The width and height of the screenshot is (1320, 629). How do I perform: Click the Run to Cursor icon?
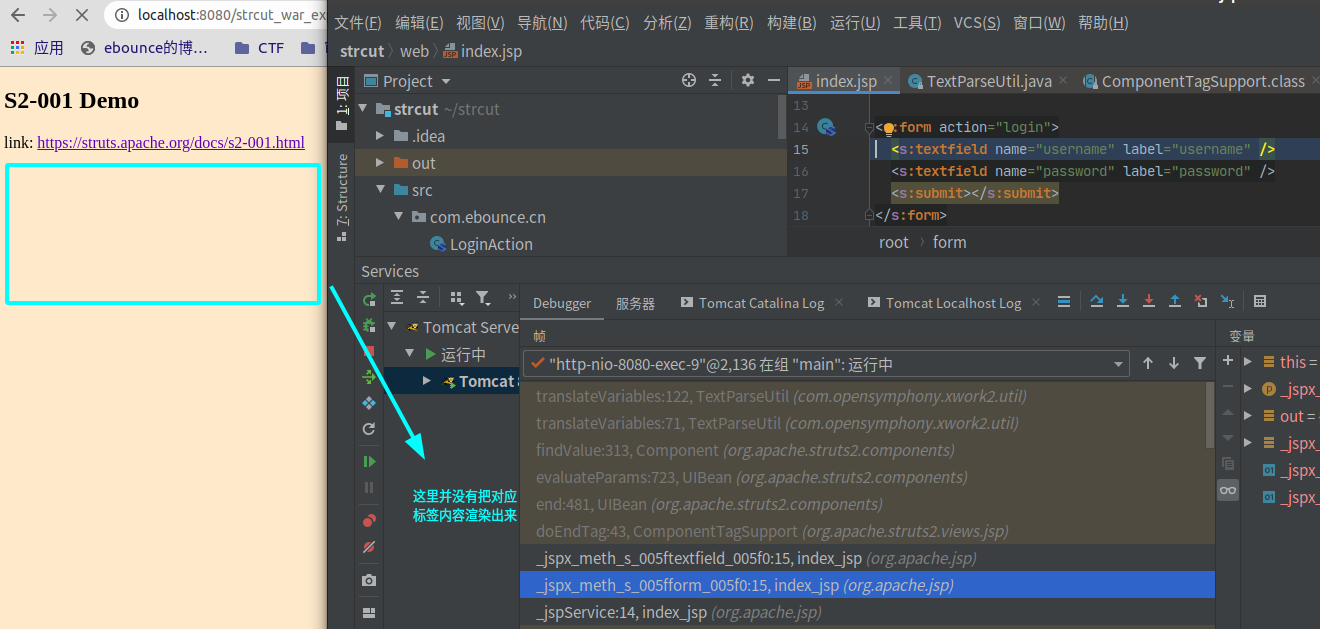pos(1227,301)
